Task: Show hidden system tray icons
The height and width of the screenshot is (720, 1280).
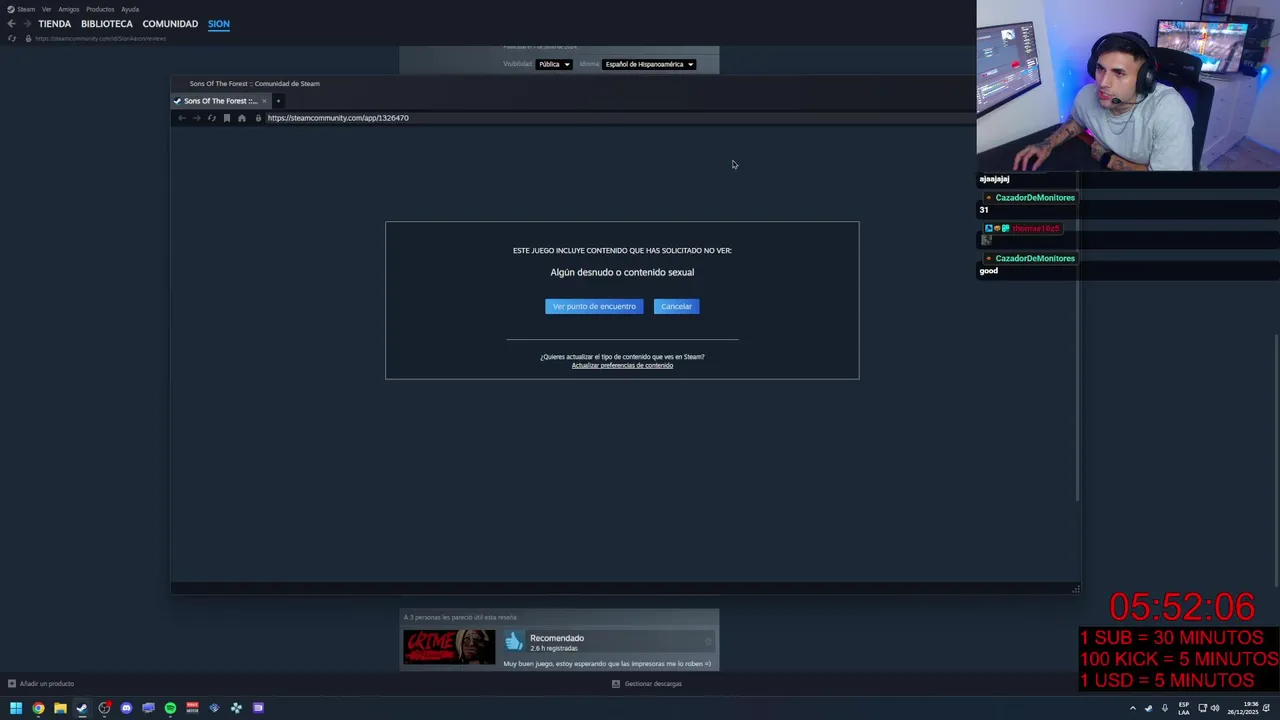Action: 1133,708
